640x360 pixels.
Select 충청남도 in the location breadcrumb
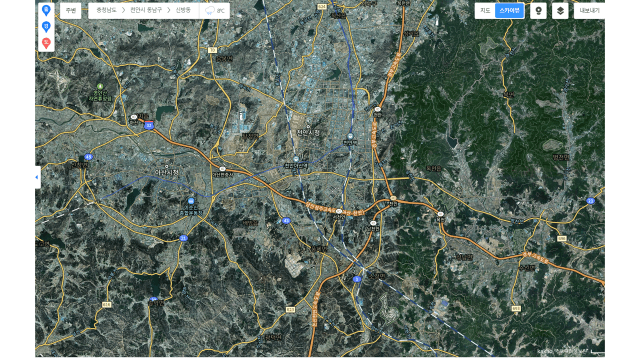107,10
